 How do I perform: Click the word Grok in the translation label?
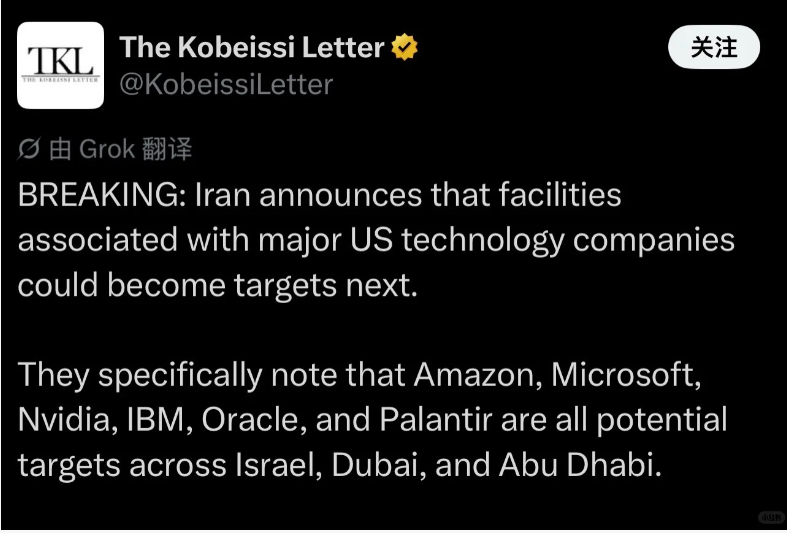tap(107, 150)
